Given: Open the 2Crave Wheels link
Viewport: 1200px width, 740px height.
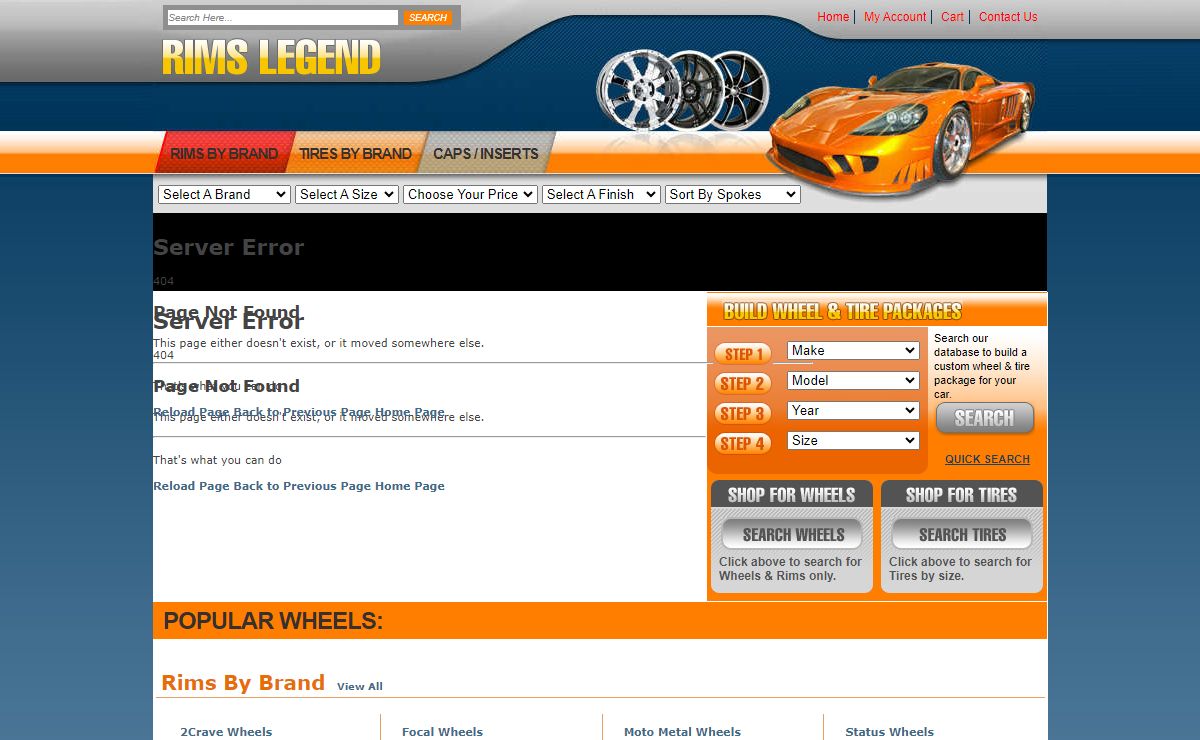Looking at the screenshot, I should click(226, 732).
